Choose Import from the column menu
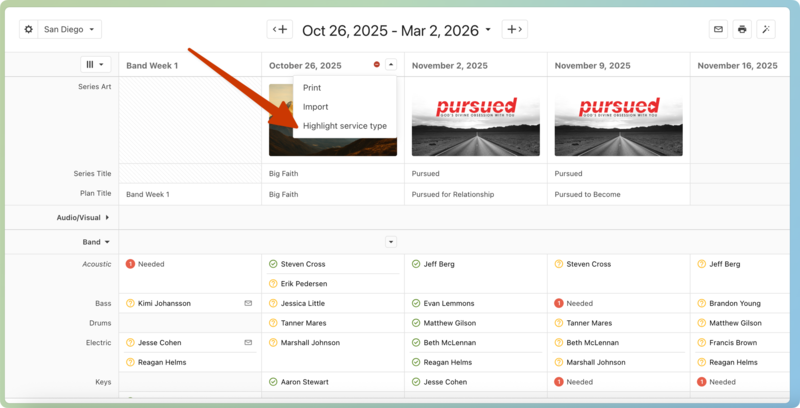The height and width of the screenshot is (408, 800). coord(315,107)
